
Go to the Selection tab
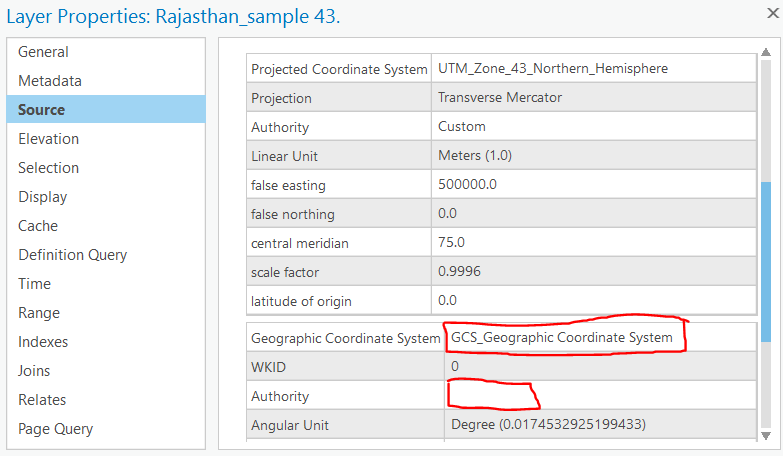point(49,168)
